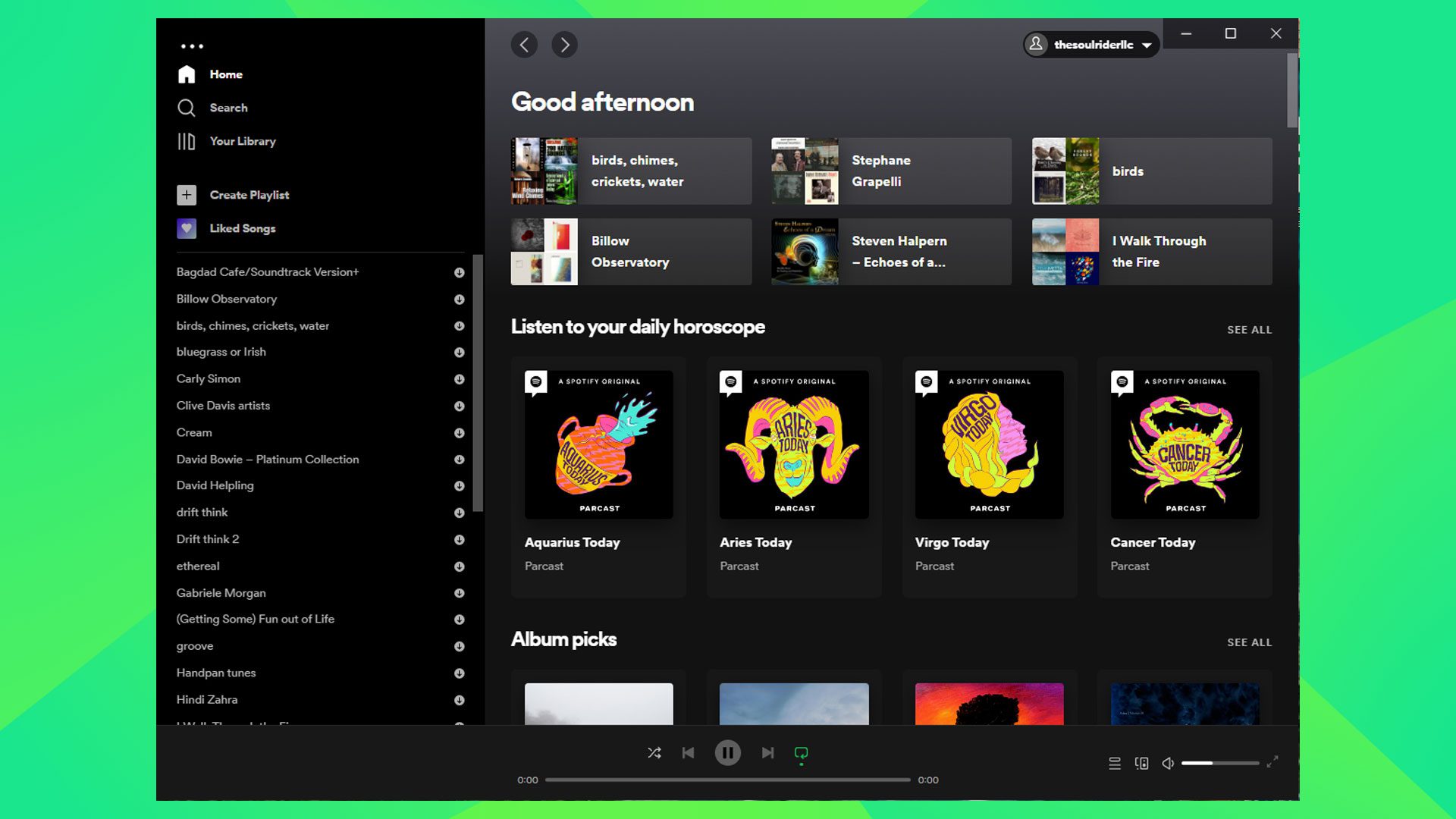Screen dimensions: 1456x819
Task: Click the download icon beside Hindi Zahra
Action: pos(460,700)
